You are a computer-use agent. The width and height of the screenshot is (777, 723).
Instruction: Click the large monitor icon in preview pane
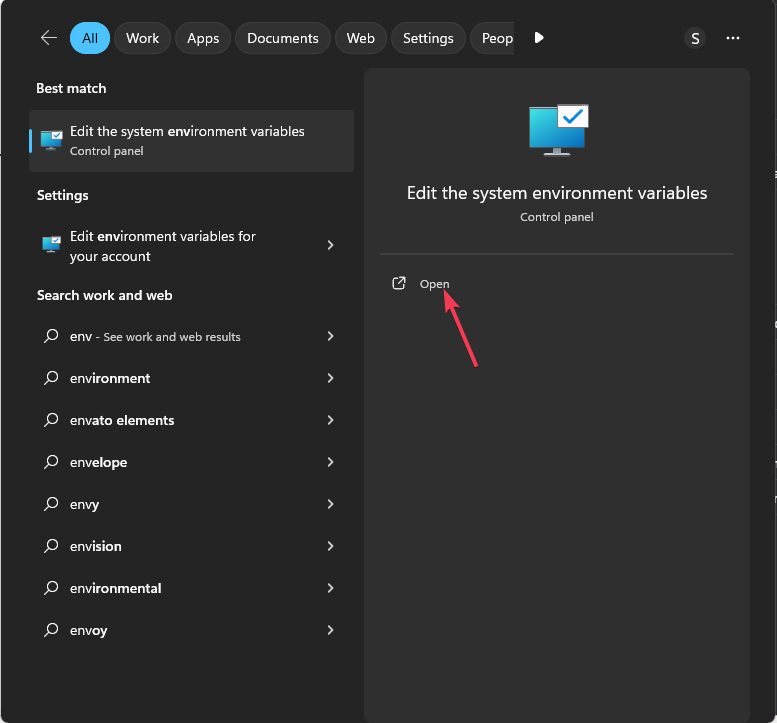pos(558,130)
